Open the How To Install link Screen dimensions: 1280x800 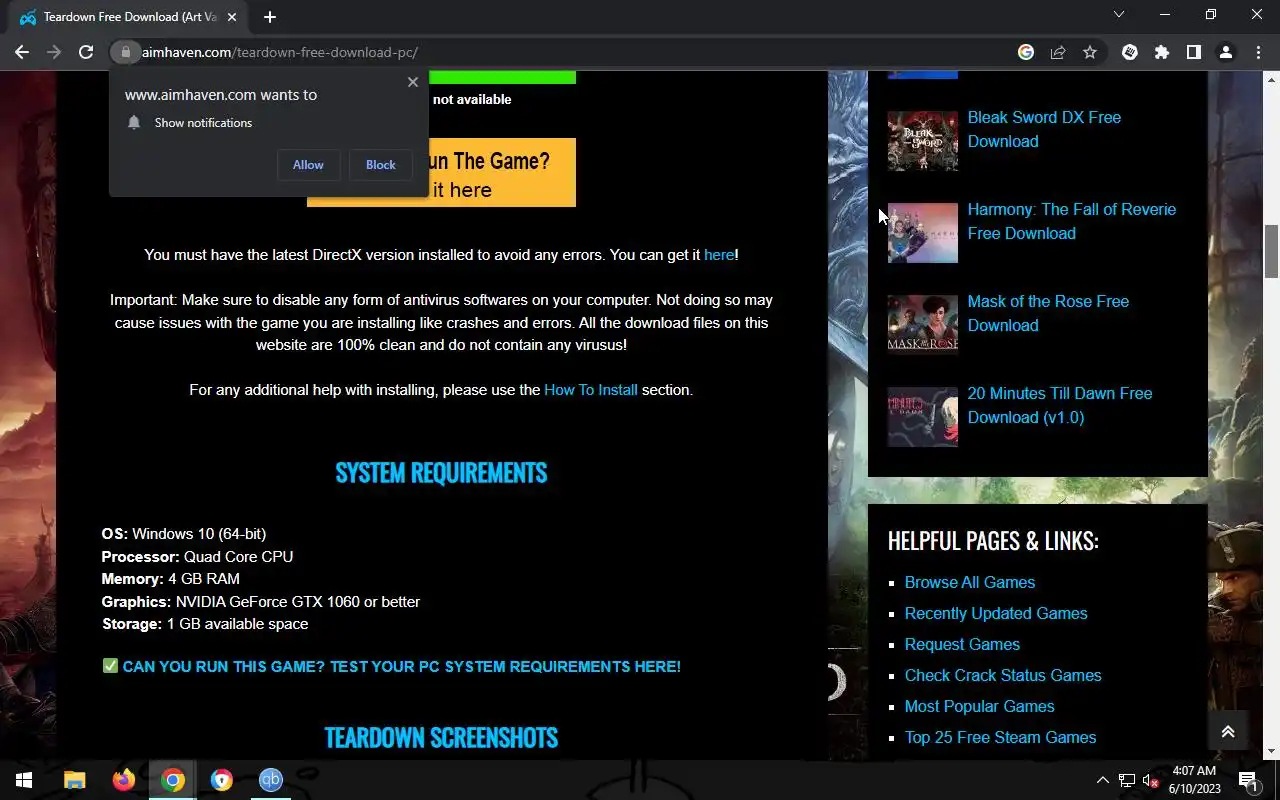(x=590, y=390)
